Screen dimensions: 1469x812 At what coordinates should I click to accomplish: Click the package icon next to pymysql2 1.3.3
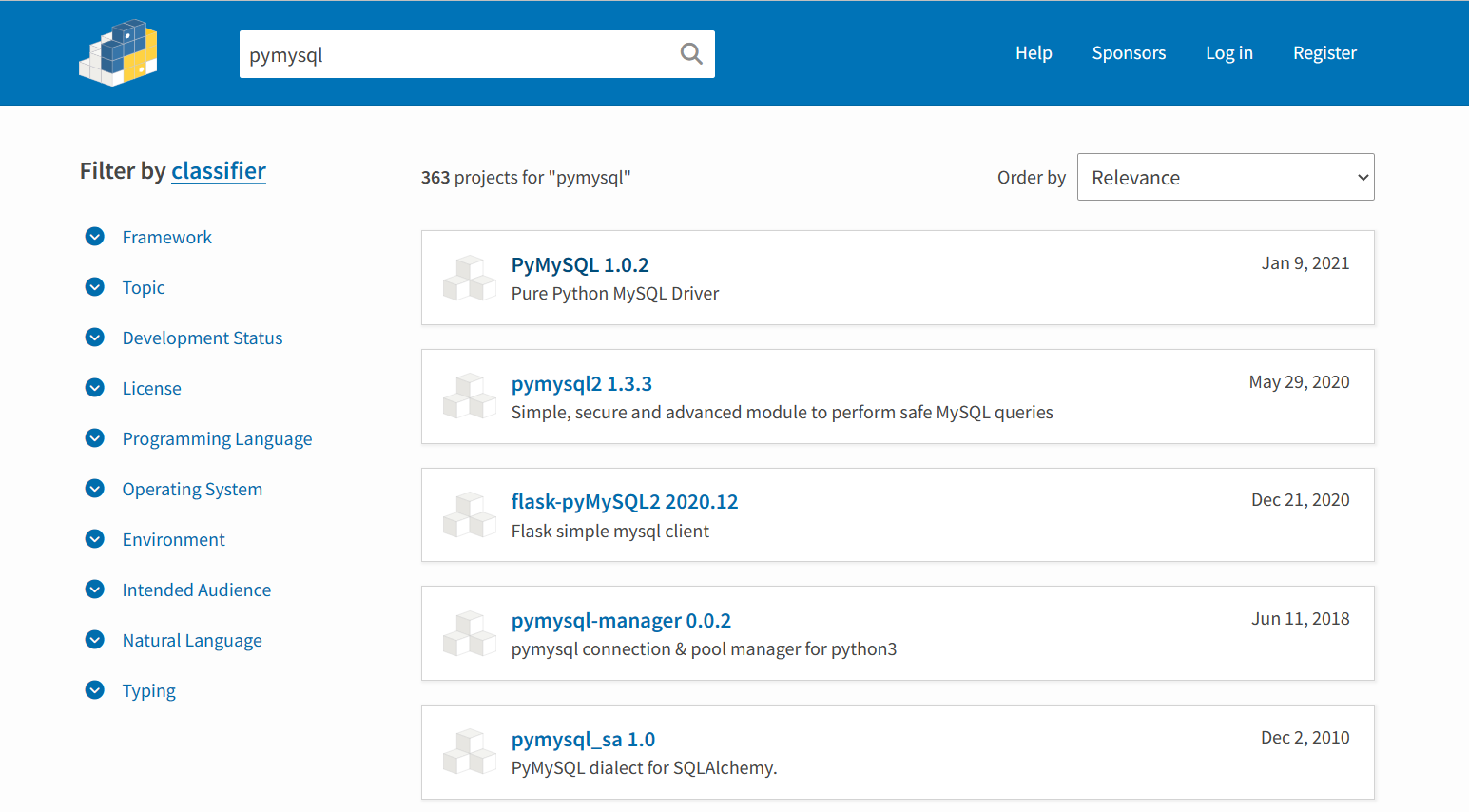(469, 396)
